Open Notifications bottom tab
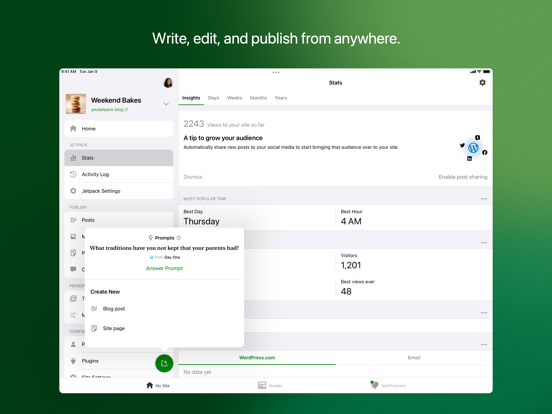This screenshot has height=414, width=552. [388, 385]
